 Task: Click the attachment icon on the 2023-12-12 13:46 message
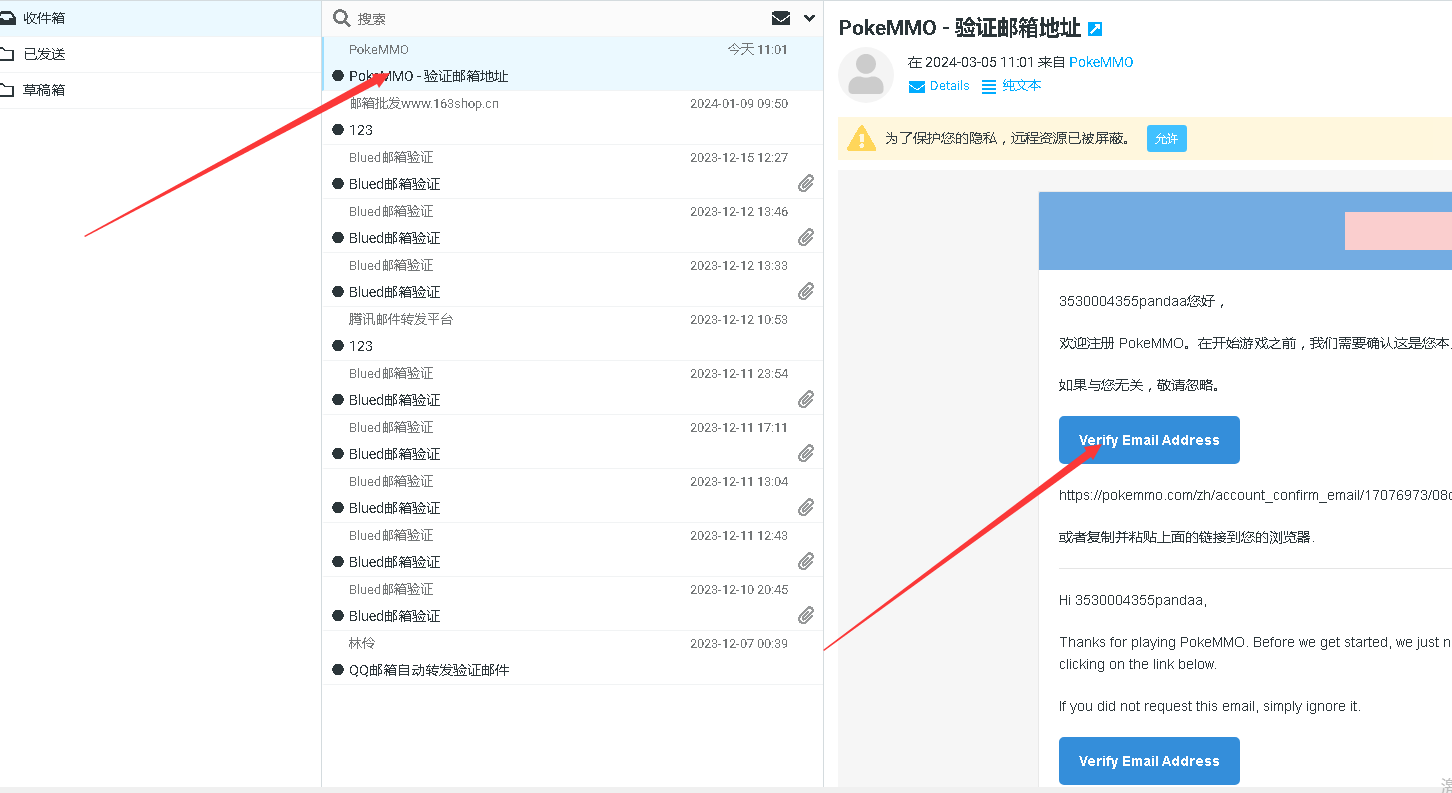click(x=806, y=237)
